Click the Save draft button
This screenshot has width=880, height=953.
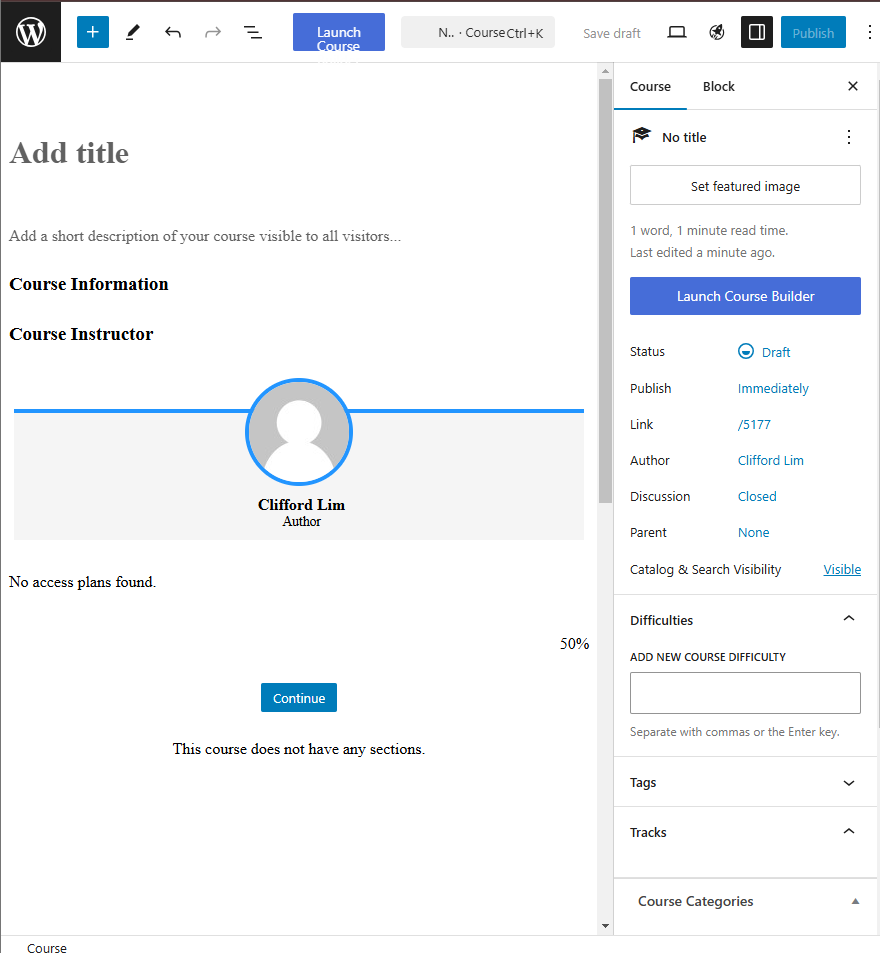click(x=611, y=33)
